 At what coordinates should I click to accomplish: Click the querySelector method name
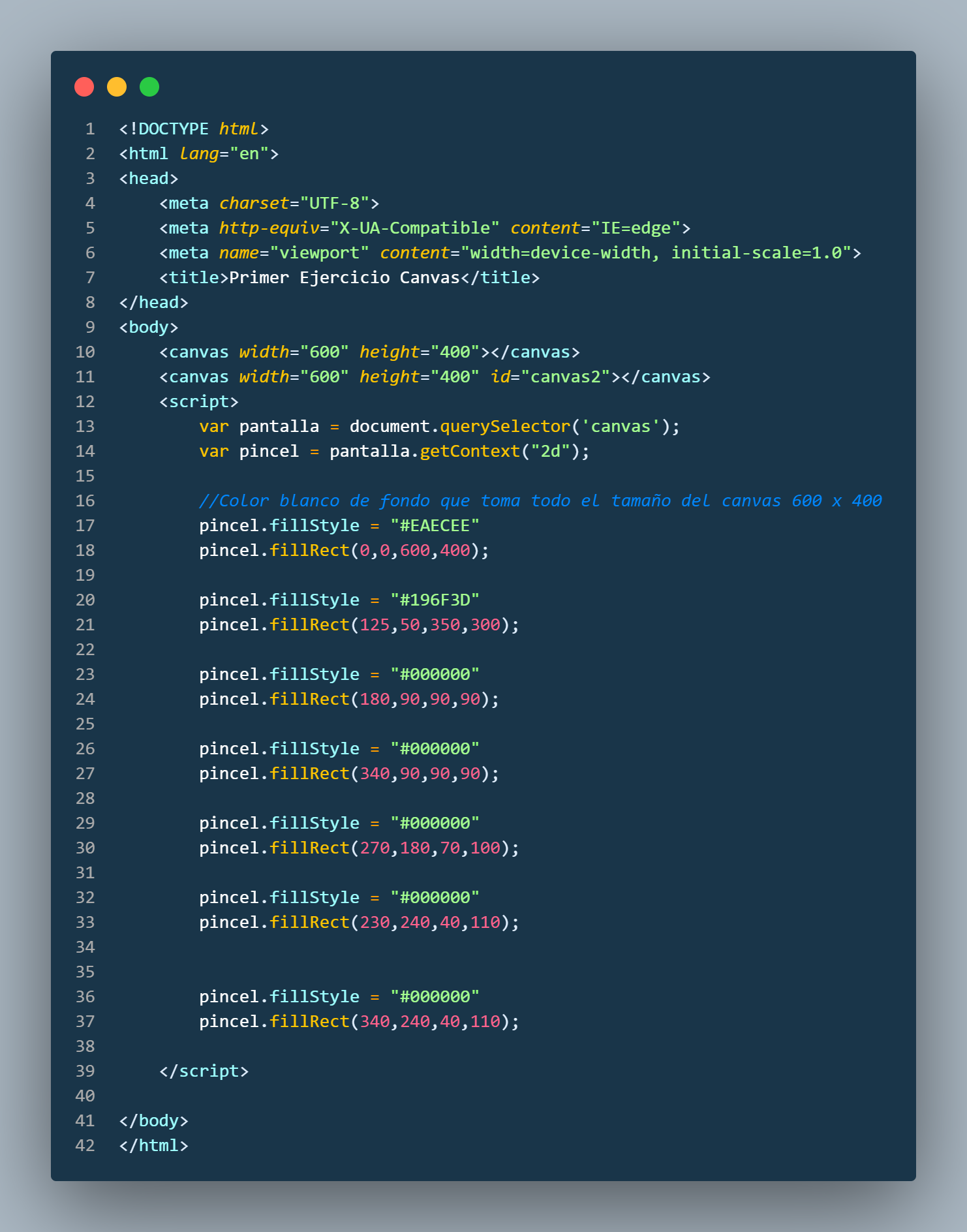[x=505, y=426]
